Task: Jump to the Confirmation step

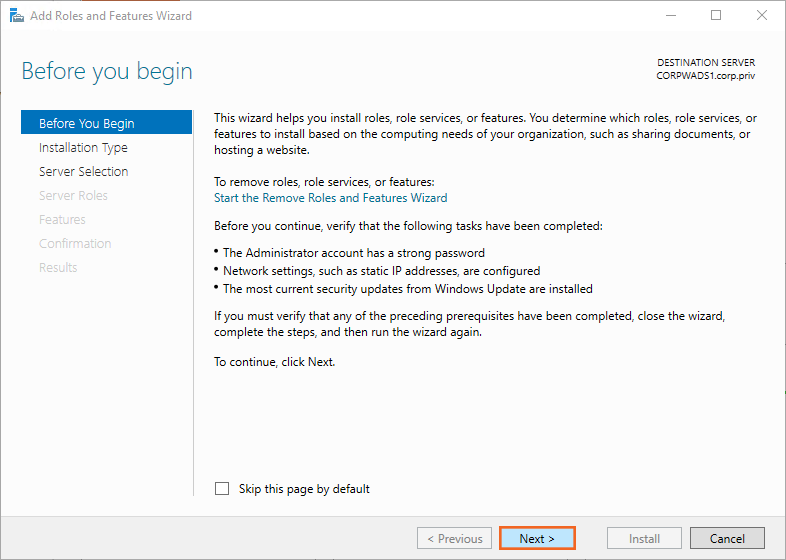Action: [x=75, y=244]
